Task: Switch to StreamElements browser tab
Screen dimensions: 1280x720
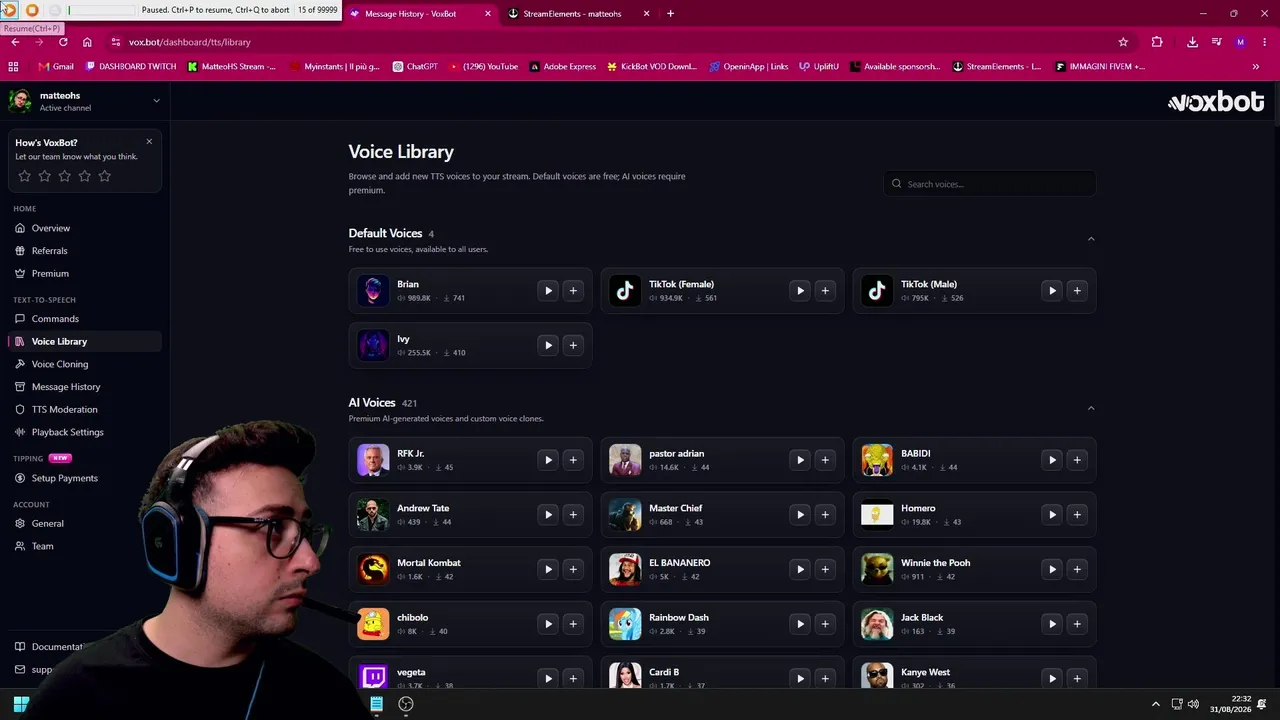Action: (579, 14)
